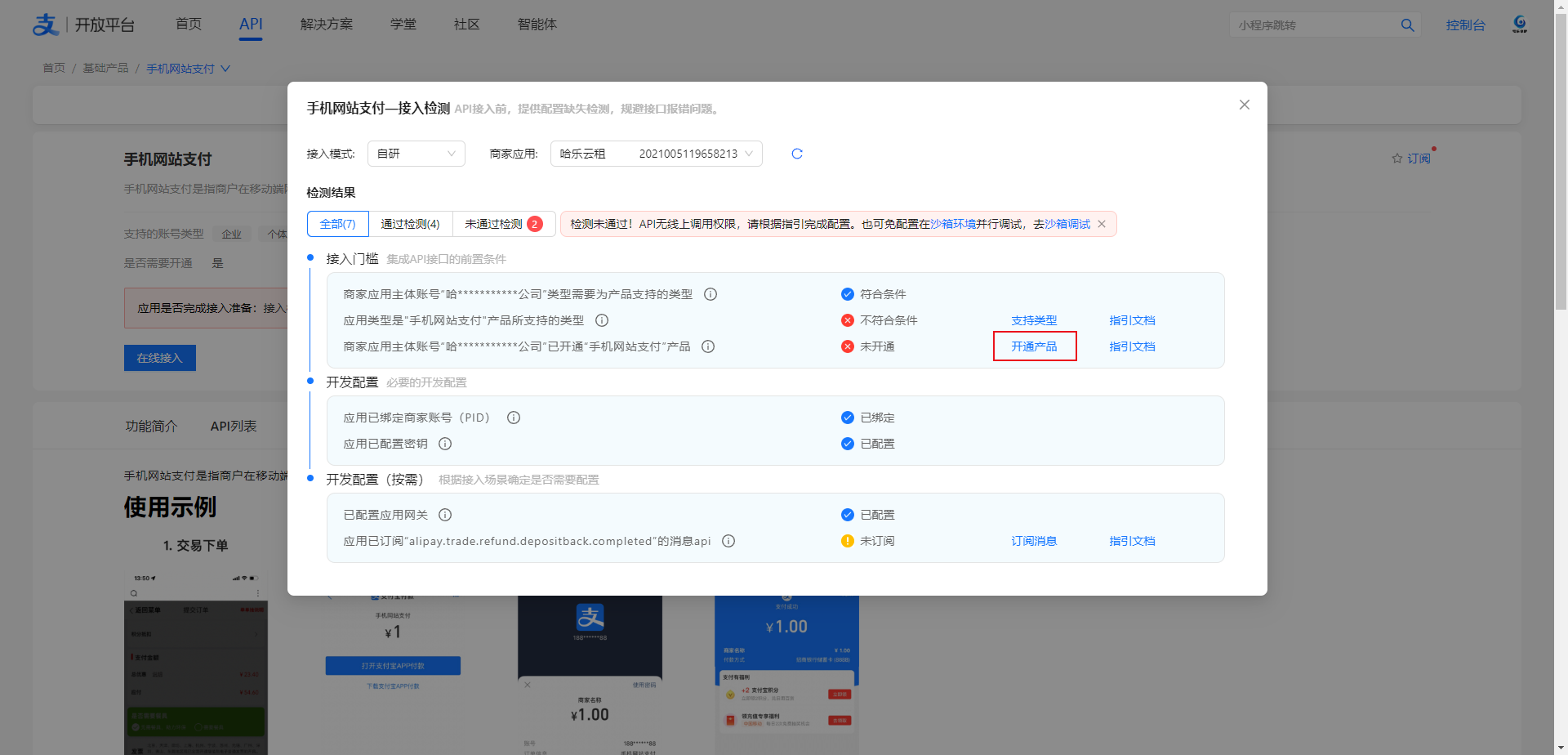Click the refresh icon next to 商家应用

point(797,154)
